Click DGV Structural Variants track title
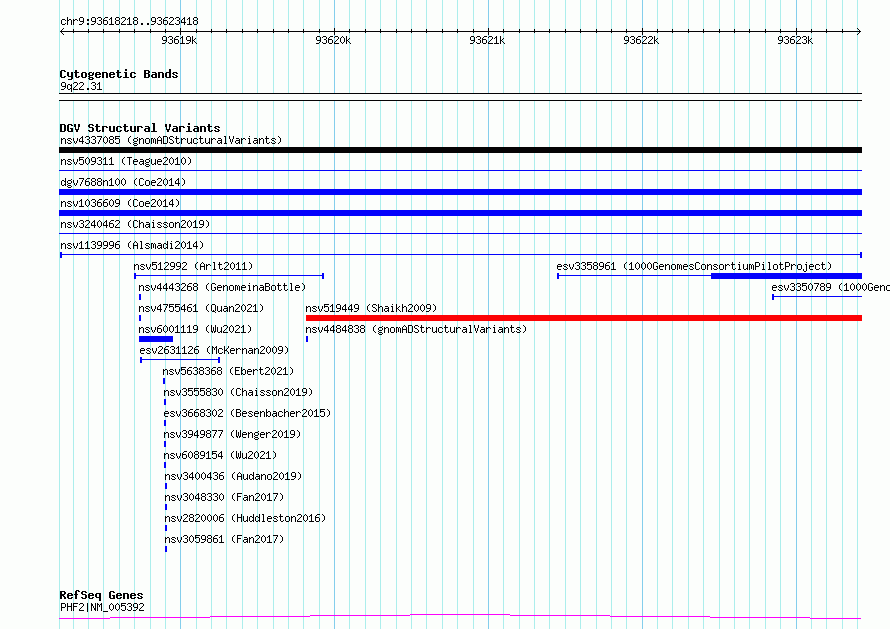 [140, 128]
